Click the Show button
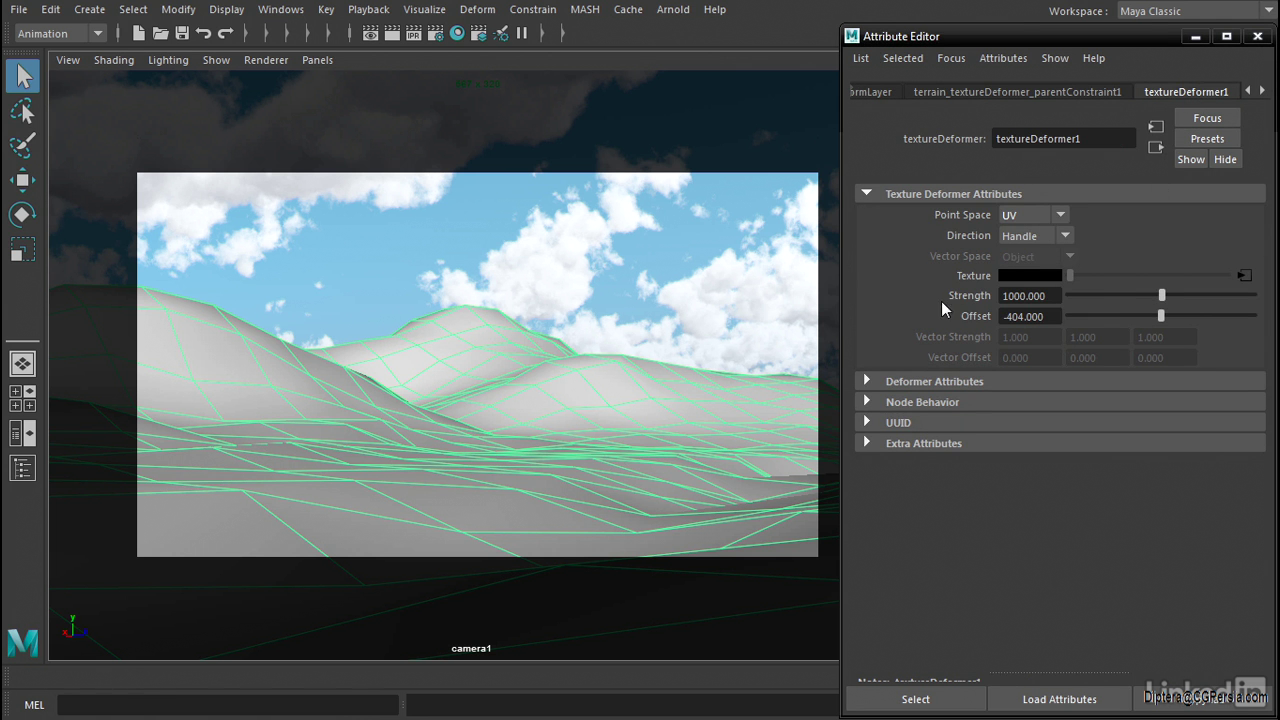This screenshot has width=1280, height=720. pos(1191,160)
